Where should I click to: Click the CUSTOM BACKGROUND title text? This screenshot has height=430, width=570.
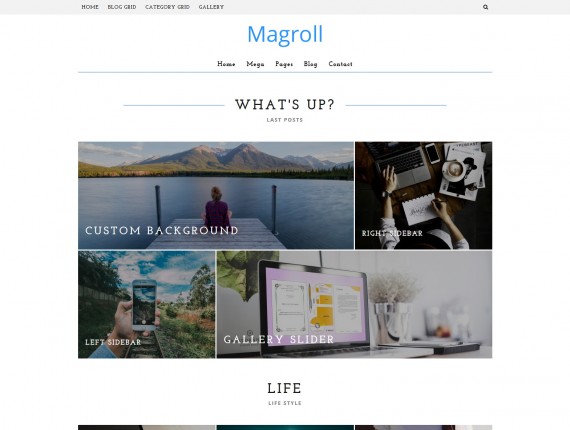(162, 230)
